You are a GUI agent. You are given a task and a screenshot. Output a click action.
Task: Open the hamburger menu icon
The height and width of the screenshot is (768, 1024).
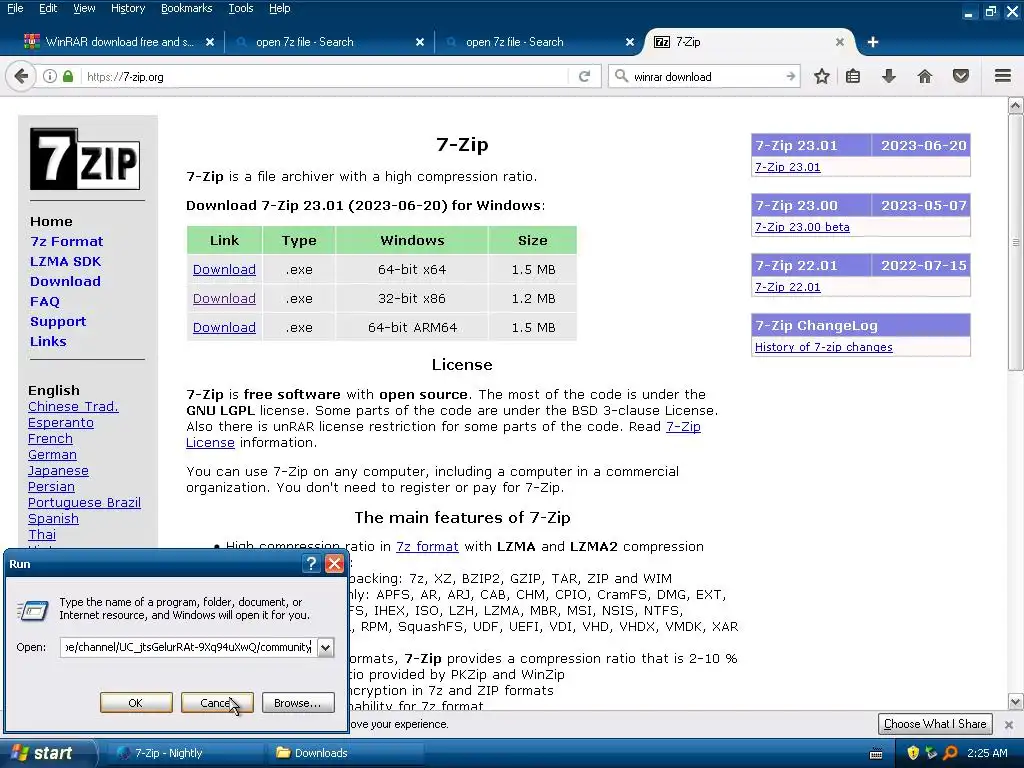(1003, 76)
